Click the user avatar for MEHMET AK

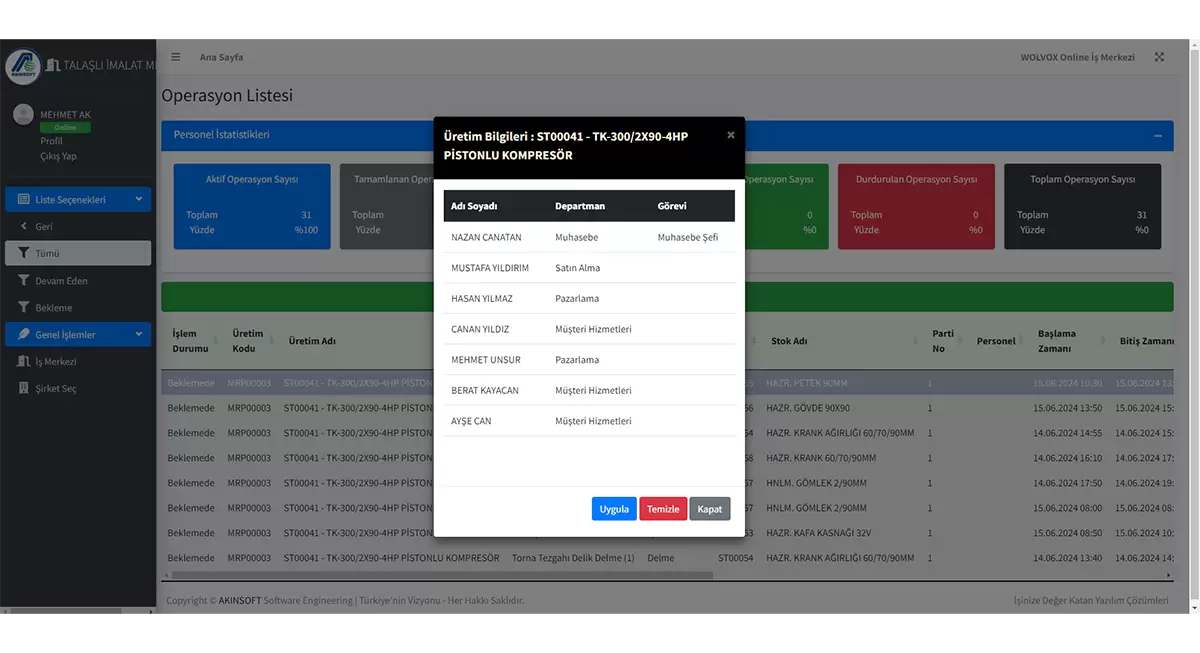[23, 115]
